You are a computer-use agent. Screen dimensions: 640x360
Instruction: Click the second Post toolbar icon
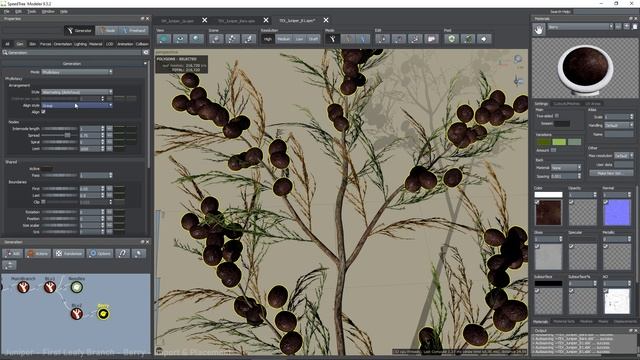tap(468, 39)
